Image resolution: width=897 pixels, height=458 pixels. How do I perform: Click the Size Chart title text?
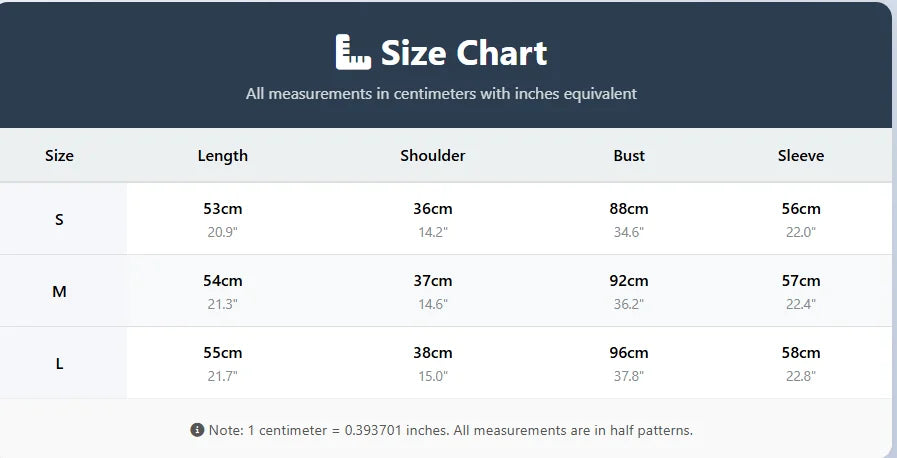pos(464,53)
